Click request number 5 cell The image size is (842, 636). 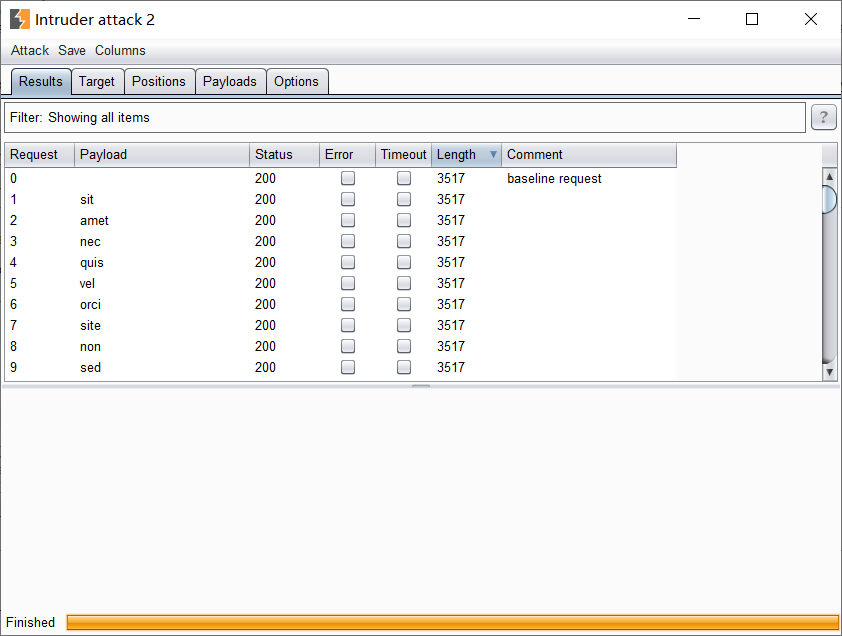[x=39, y=283]
